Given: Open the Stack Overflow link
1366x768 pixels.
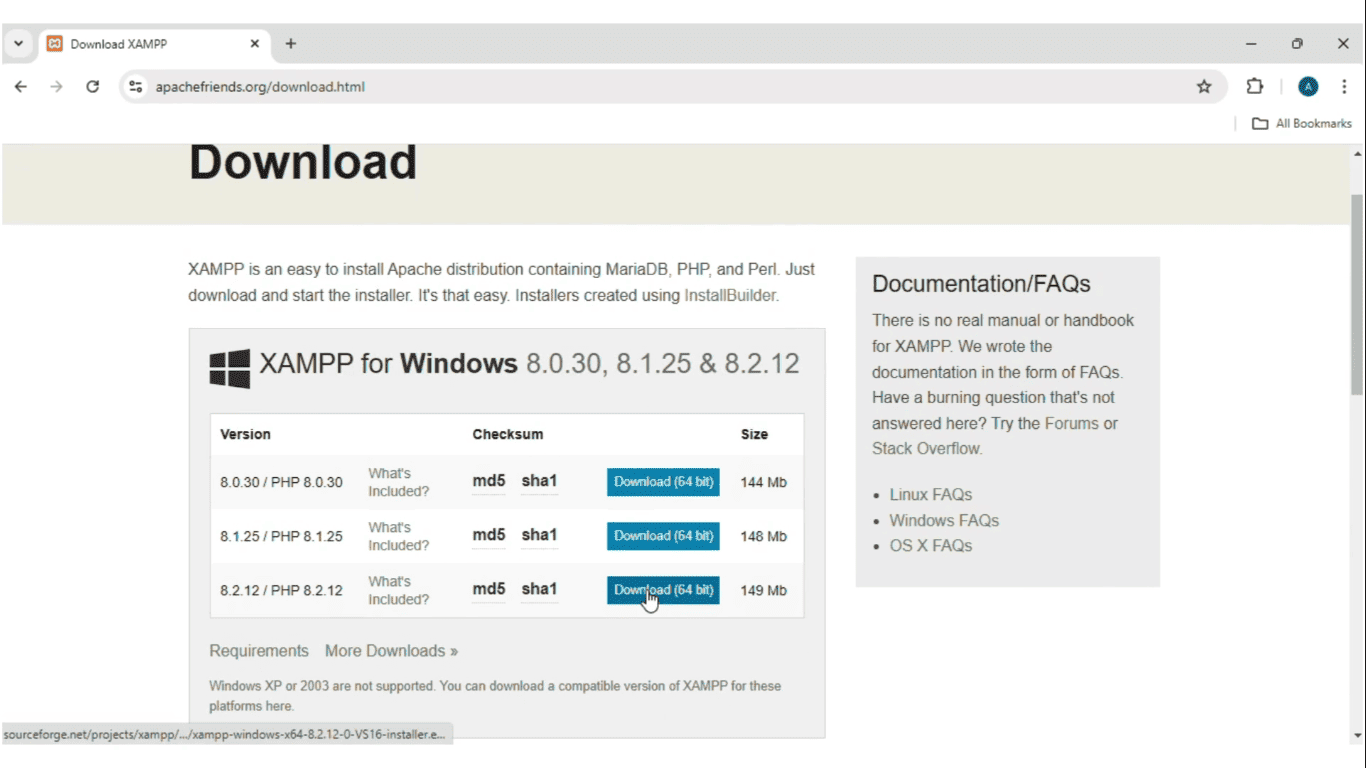Looking at the screenshot, I should pos(925,449).
